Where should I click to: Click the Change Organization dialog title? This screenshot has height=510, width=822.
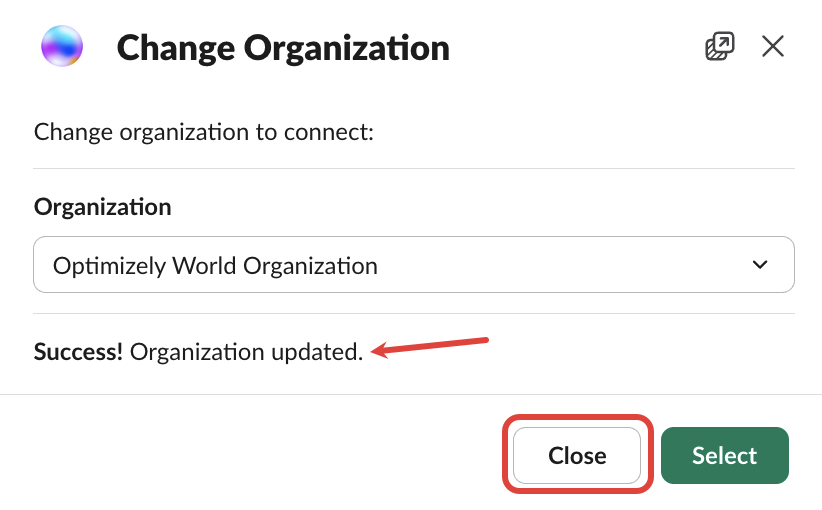[x=283, y=47]
